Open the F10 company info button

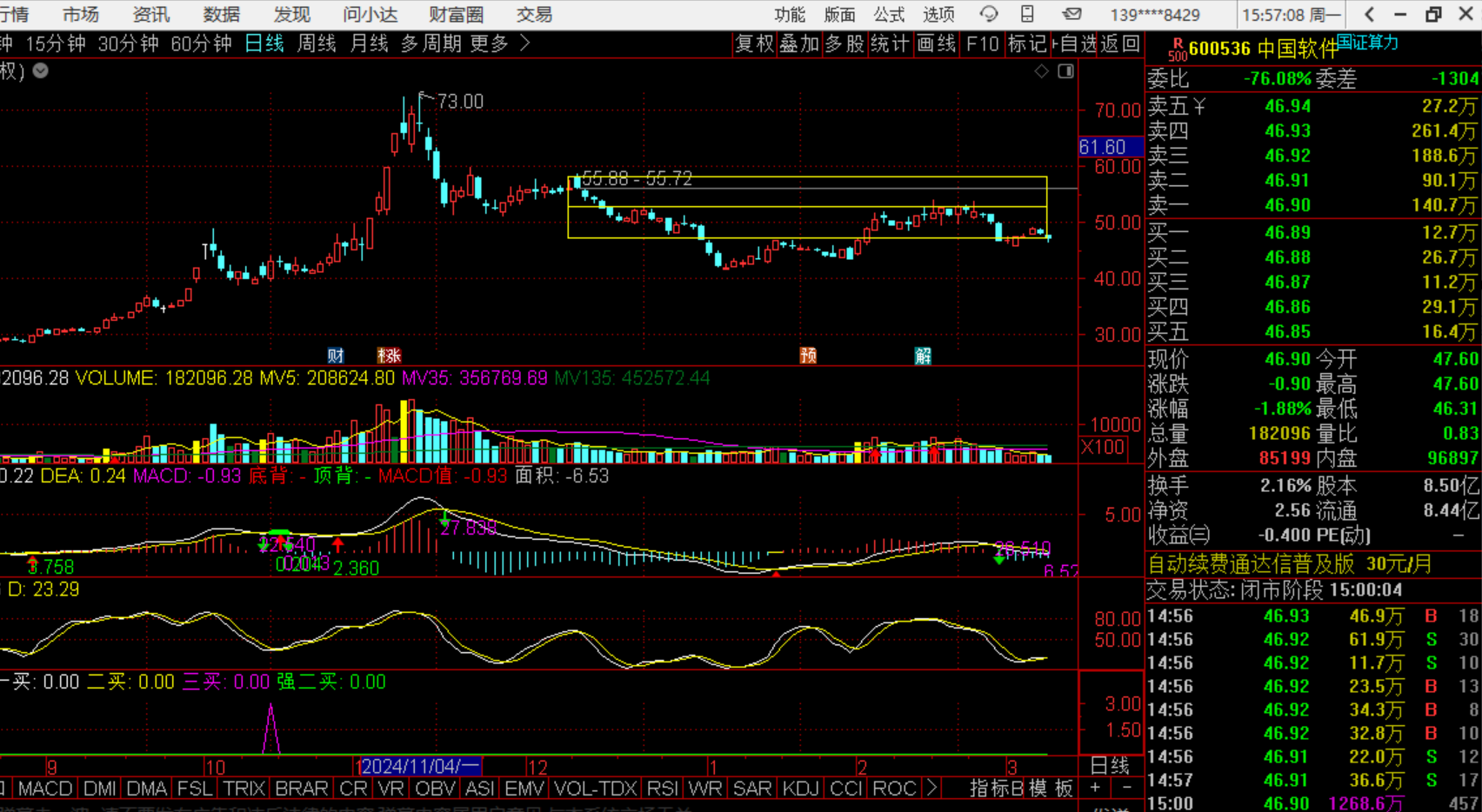[983, 43]
